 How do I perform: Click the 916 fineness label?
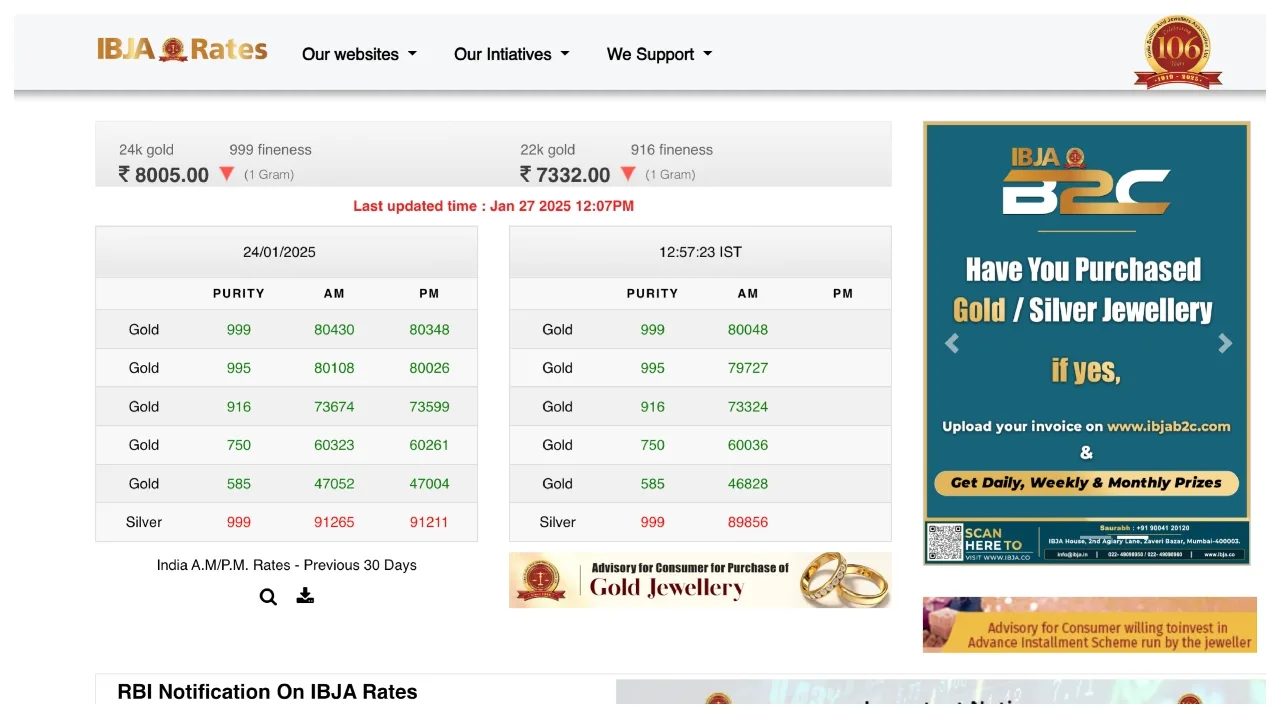tap(672, 150)
